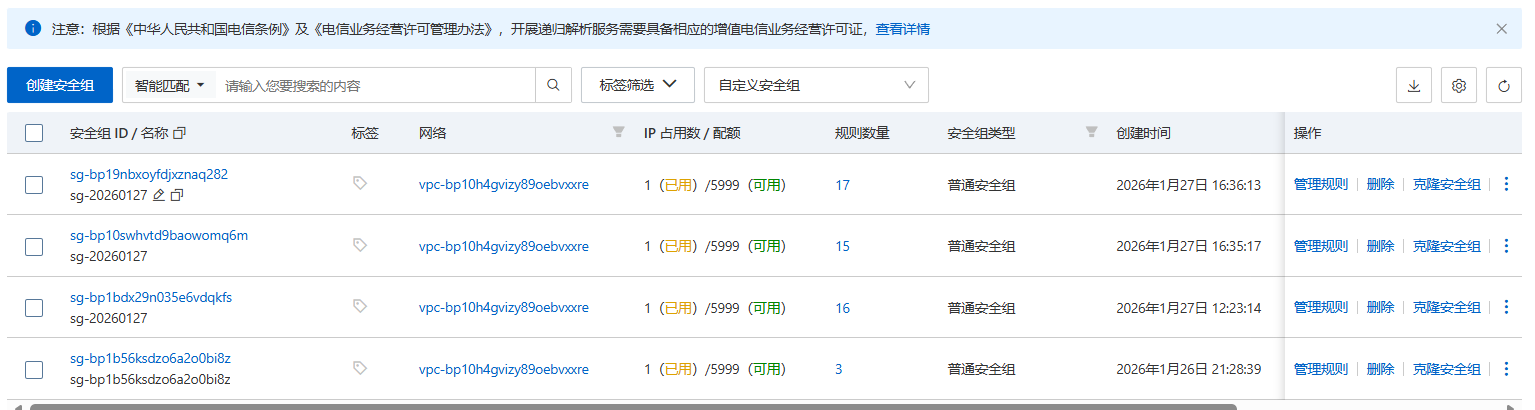The width and height of the screenshot is (1535, 410).
Task: Click rule count 16
Action: pyautogui.click(x=842, y=308)
